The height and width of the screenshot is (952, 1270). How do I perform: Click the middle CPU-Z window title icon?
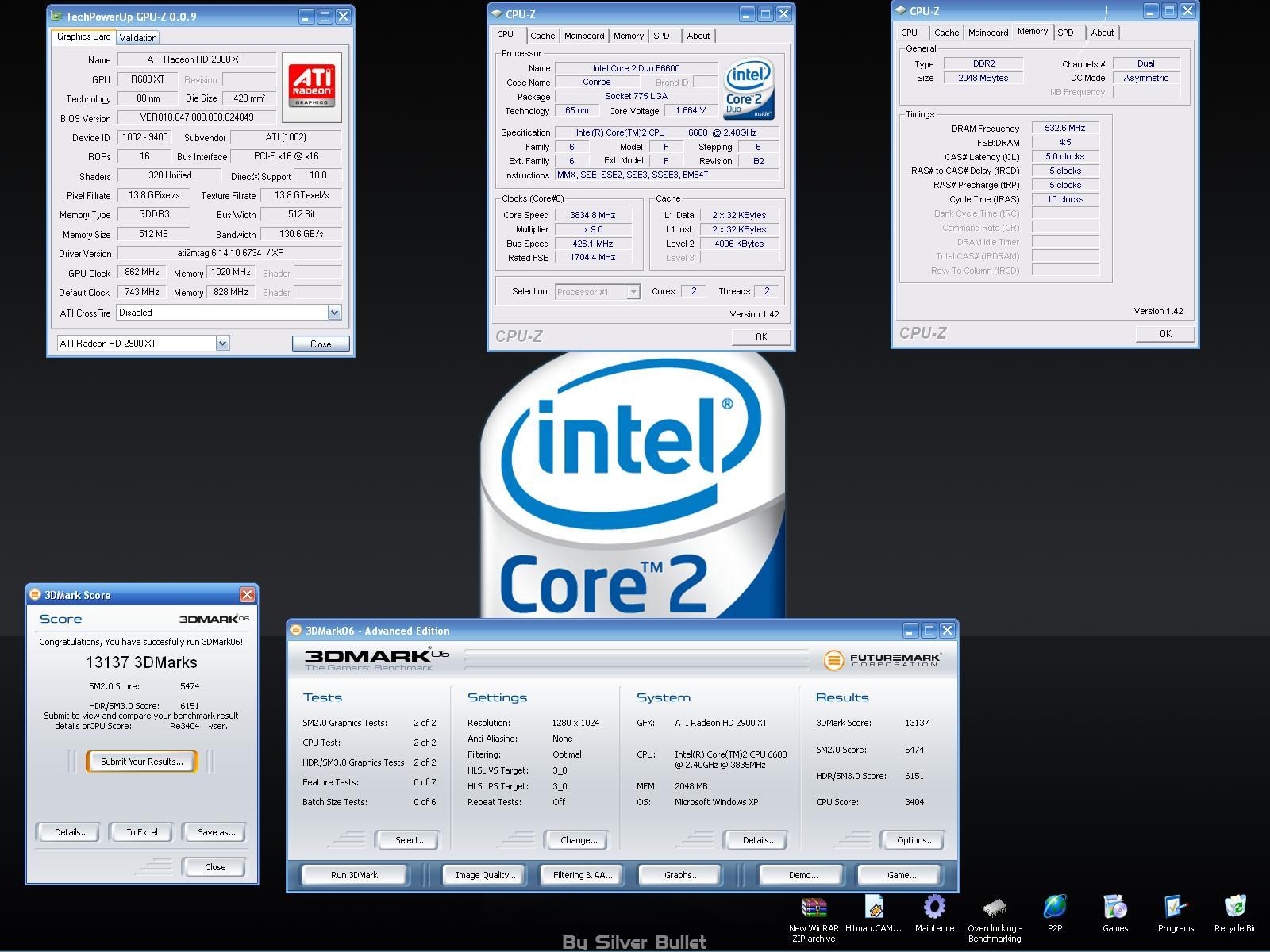click(497, 13)
